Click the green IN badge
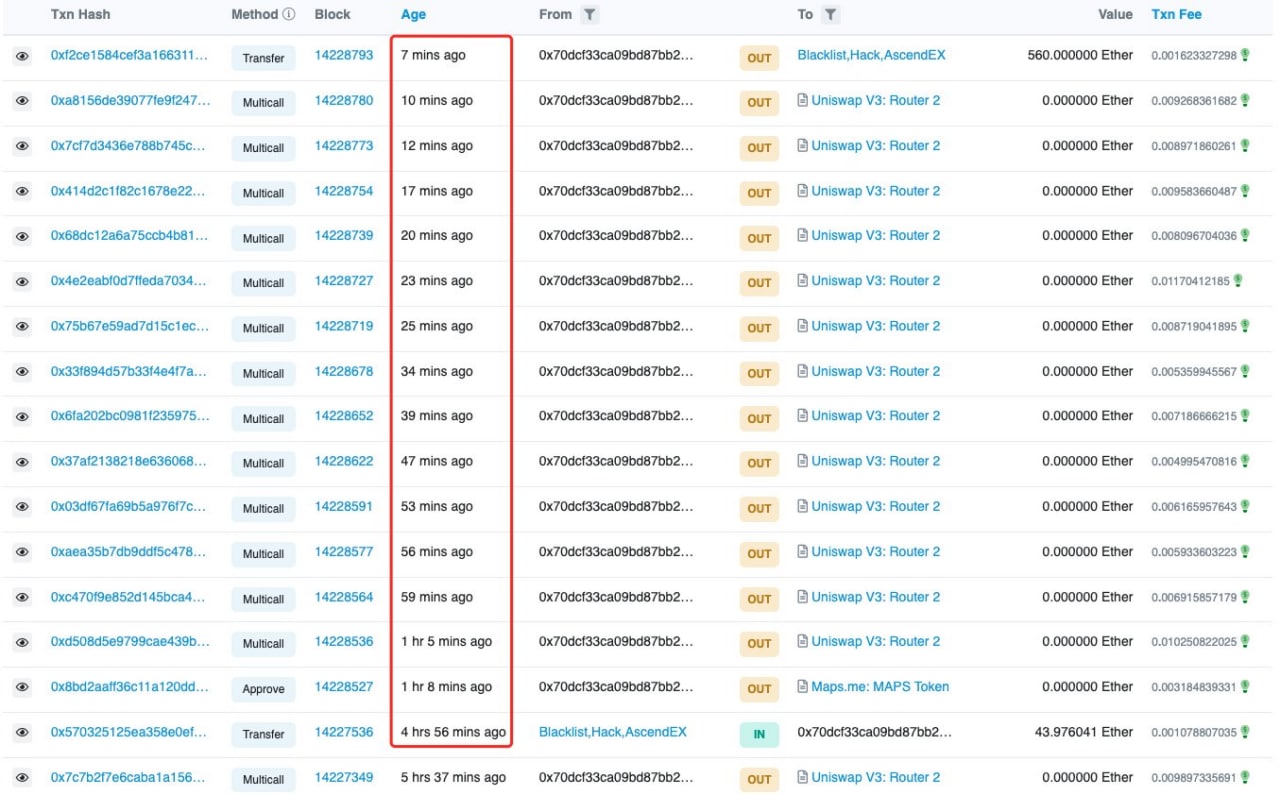 coord(759,734)
